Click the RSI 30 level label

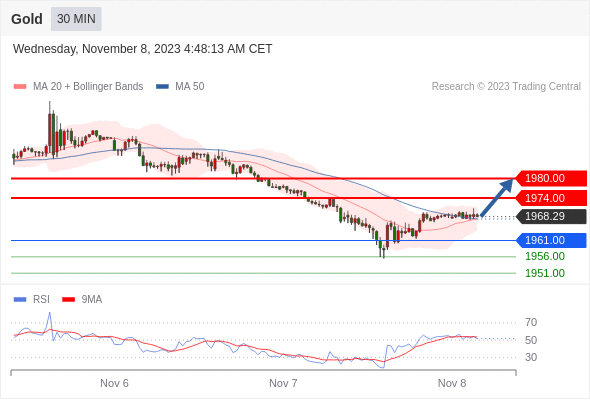click(531, 357)
